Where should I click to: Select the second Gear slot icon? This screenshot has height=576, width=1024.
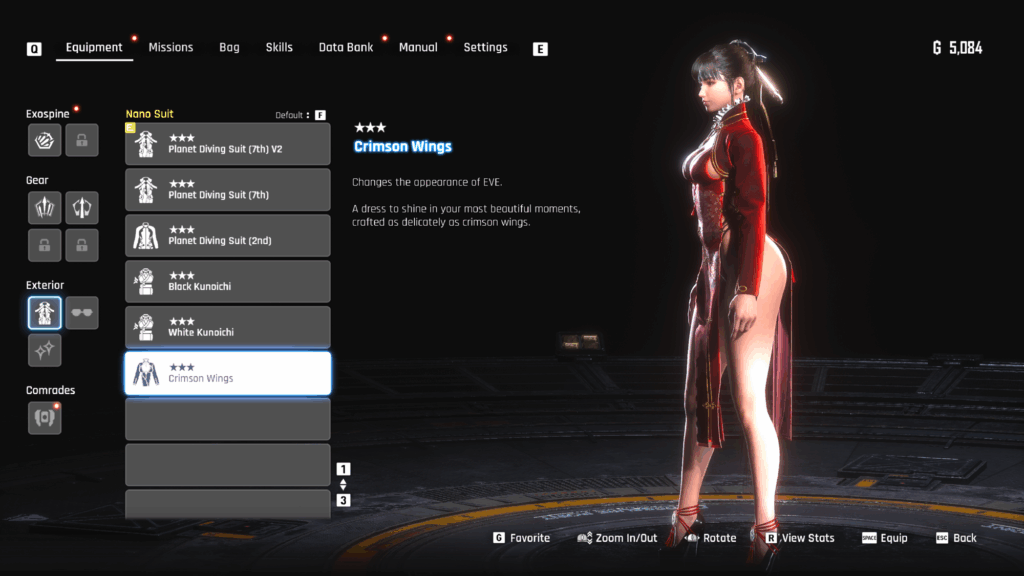click(82, 208)
